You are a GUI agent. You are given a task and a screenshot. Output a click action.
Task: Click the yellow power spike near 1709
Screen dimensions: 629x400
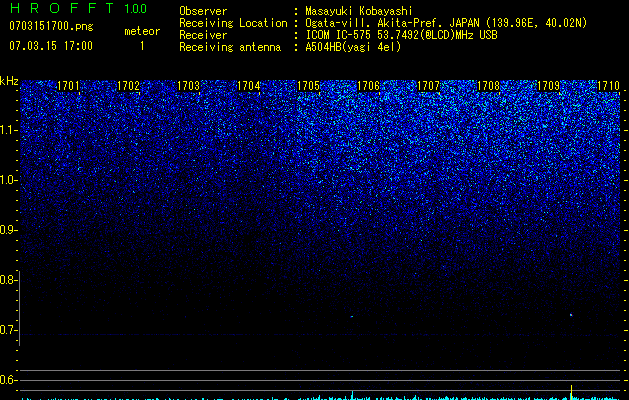coord(571,392)
